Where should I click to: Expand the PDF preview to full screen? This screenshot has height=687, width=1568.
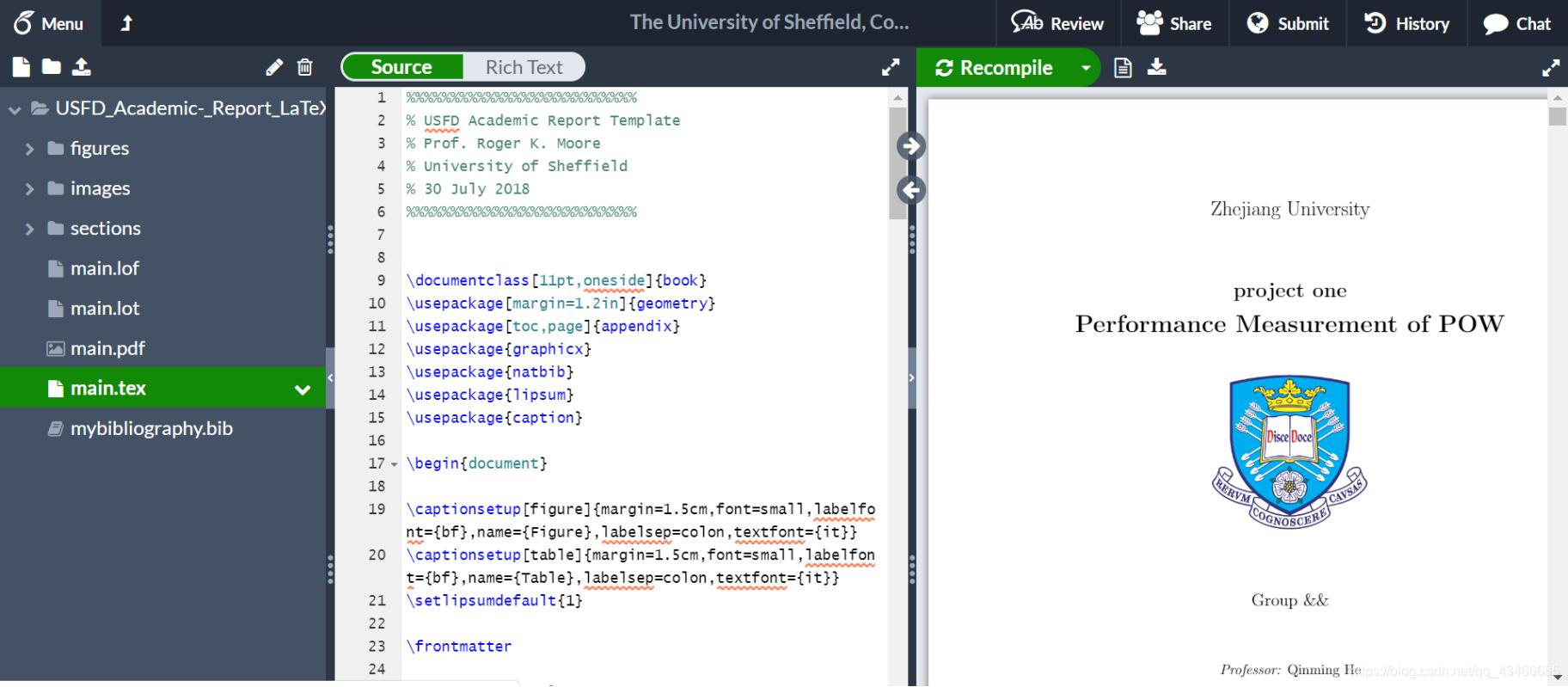click(x=1551, y=68)
